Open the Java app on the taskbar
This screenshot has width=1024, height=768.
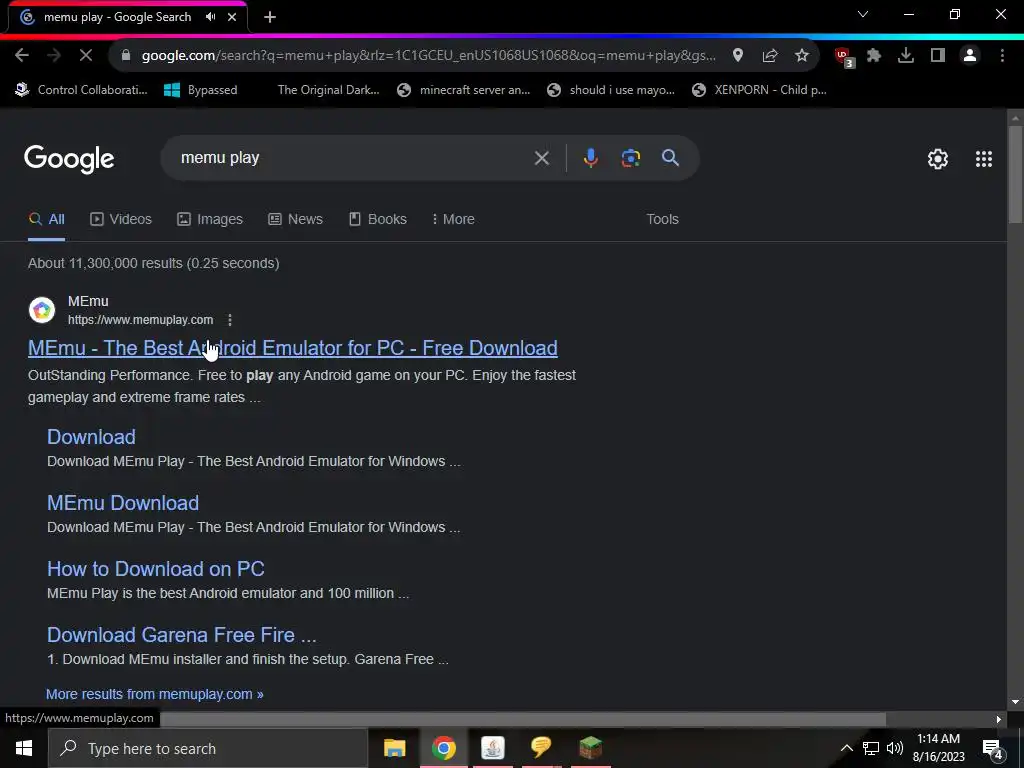tap(492, 748)
